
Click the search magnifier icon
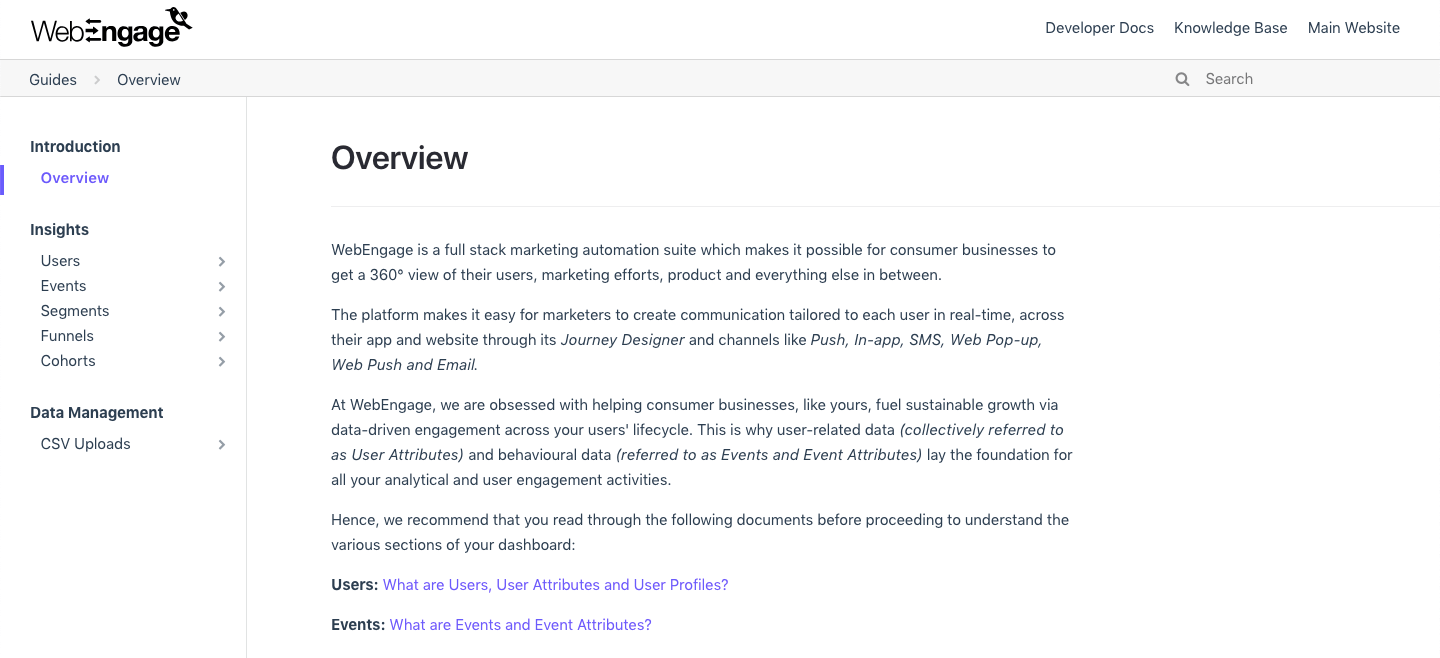(1182, 79)
